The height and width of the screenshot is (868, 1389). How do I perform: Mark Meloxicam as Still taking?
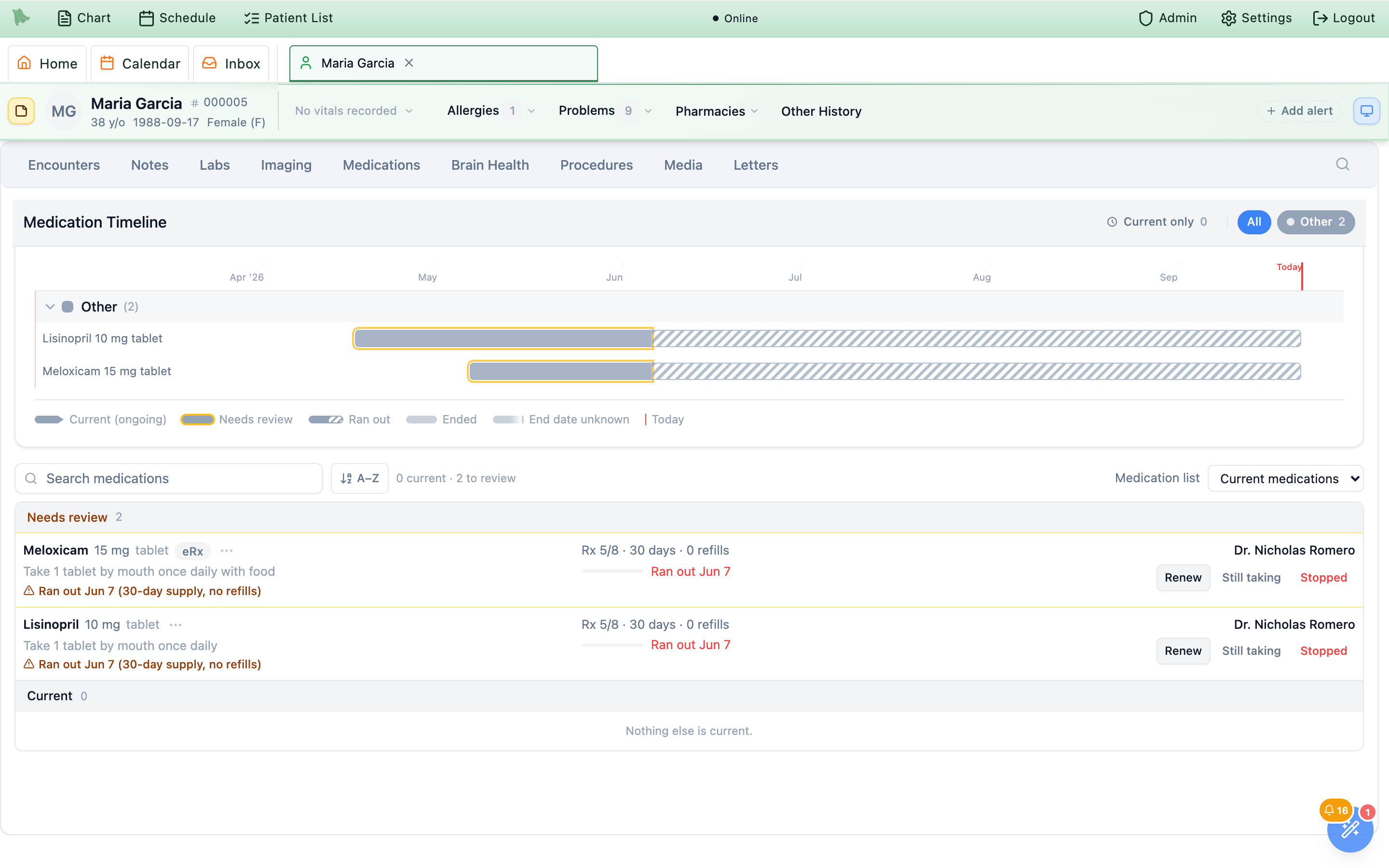1251,578
